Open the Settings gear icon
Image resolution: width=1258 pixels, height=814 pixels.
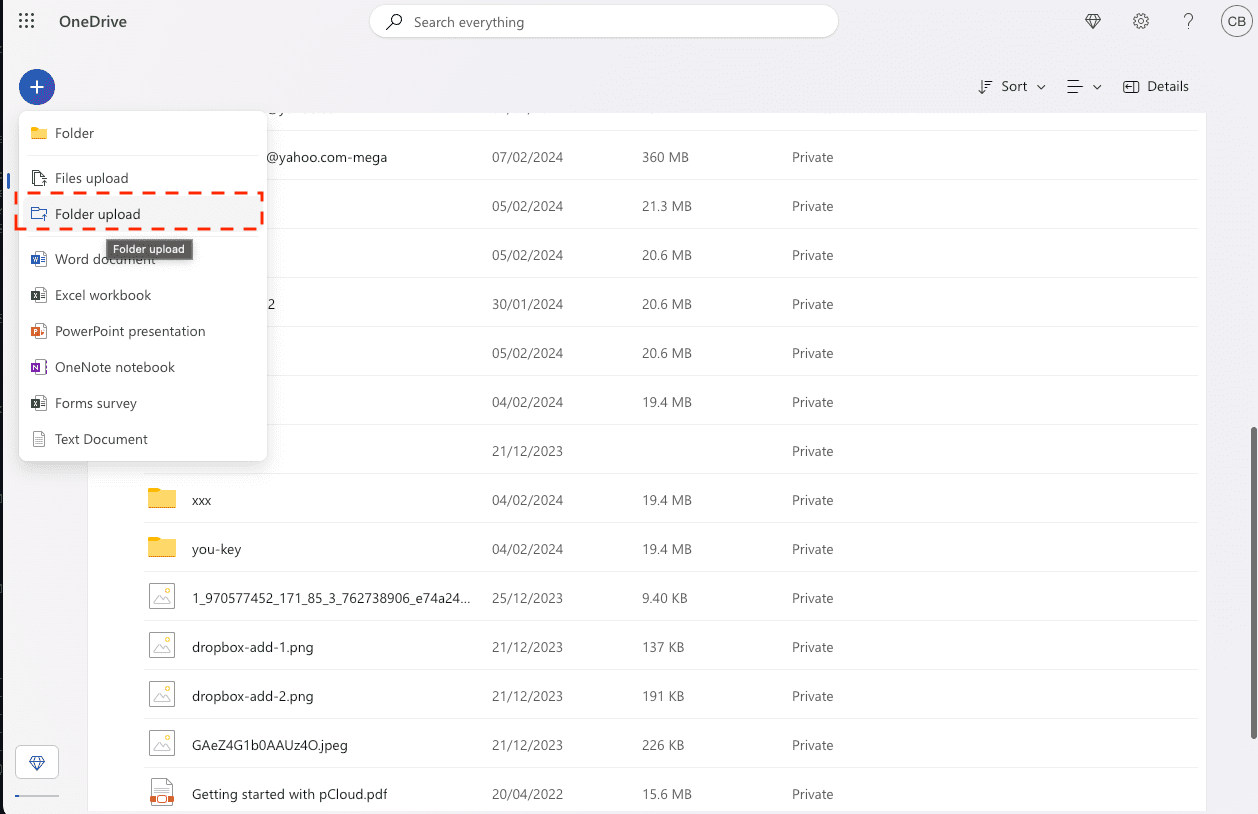click(x=1141, y=21)
